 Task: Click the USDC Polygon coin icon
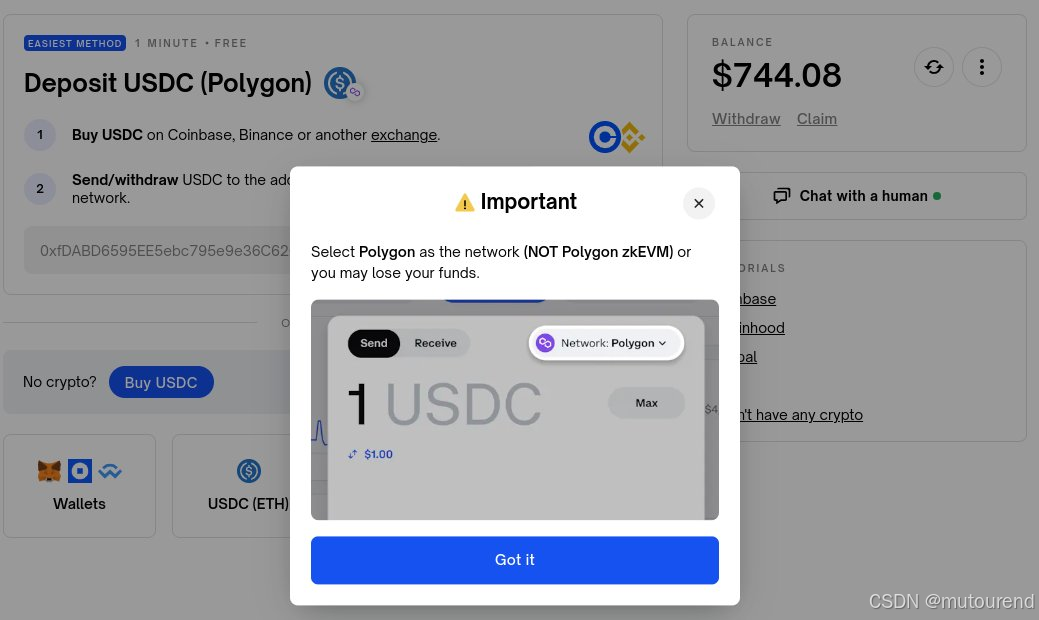[342, 83]
